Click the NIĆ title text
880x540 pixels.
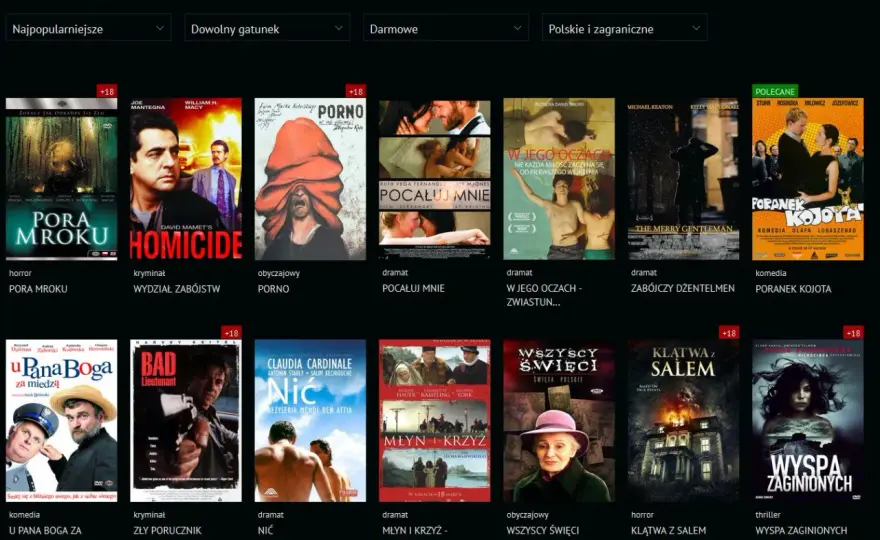tap(265, 530)
